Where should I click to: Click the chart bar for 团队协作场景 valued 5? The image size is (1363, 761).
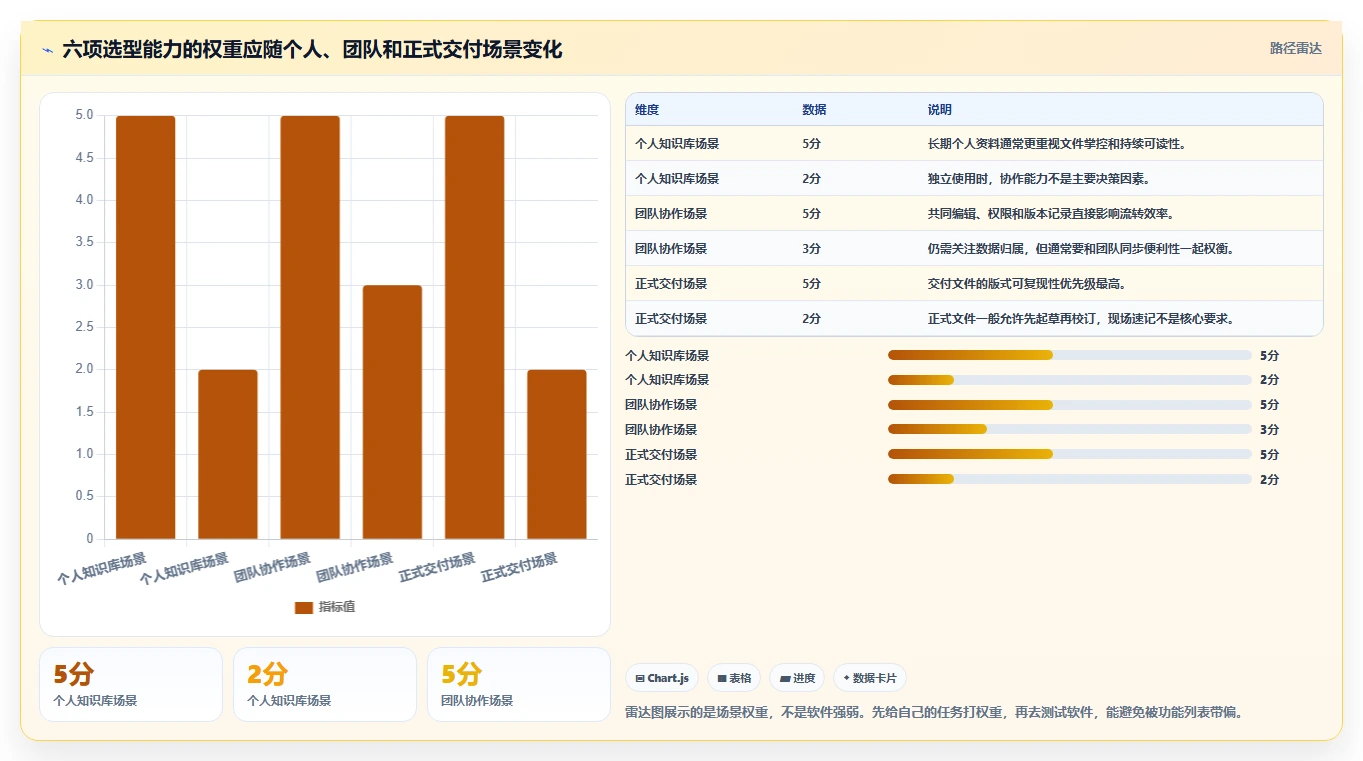point(310,327)
